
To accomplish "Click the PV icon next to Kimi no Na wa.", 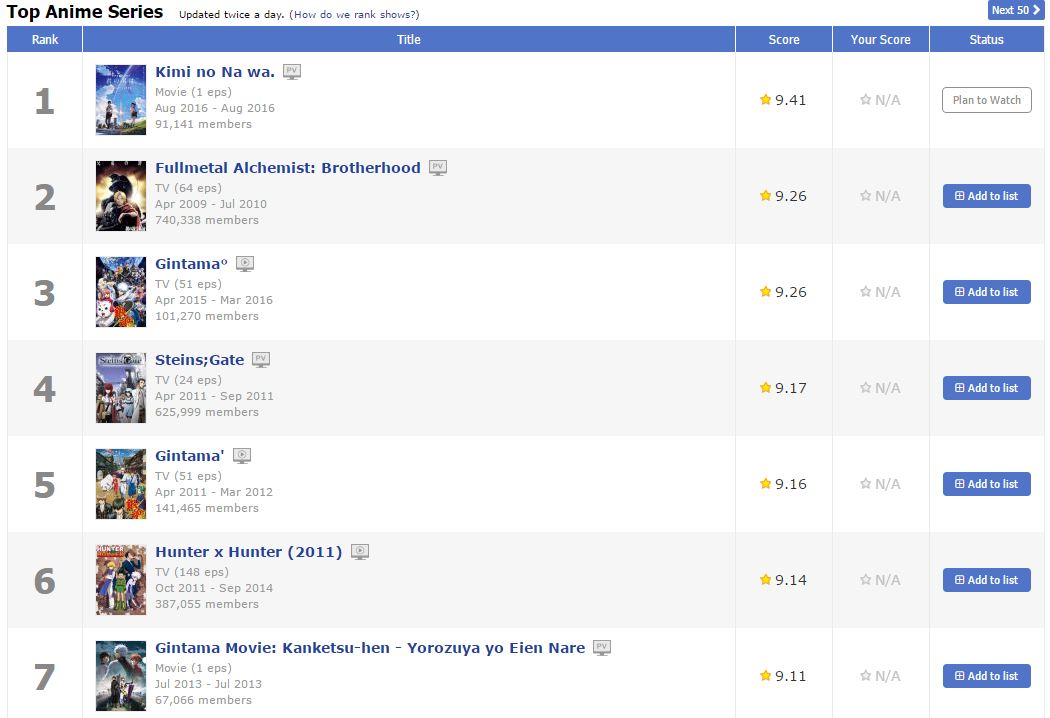I will [291, 72].
